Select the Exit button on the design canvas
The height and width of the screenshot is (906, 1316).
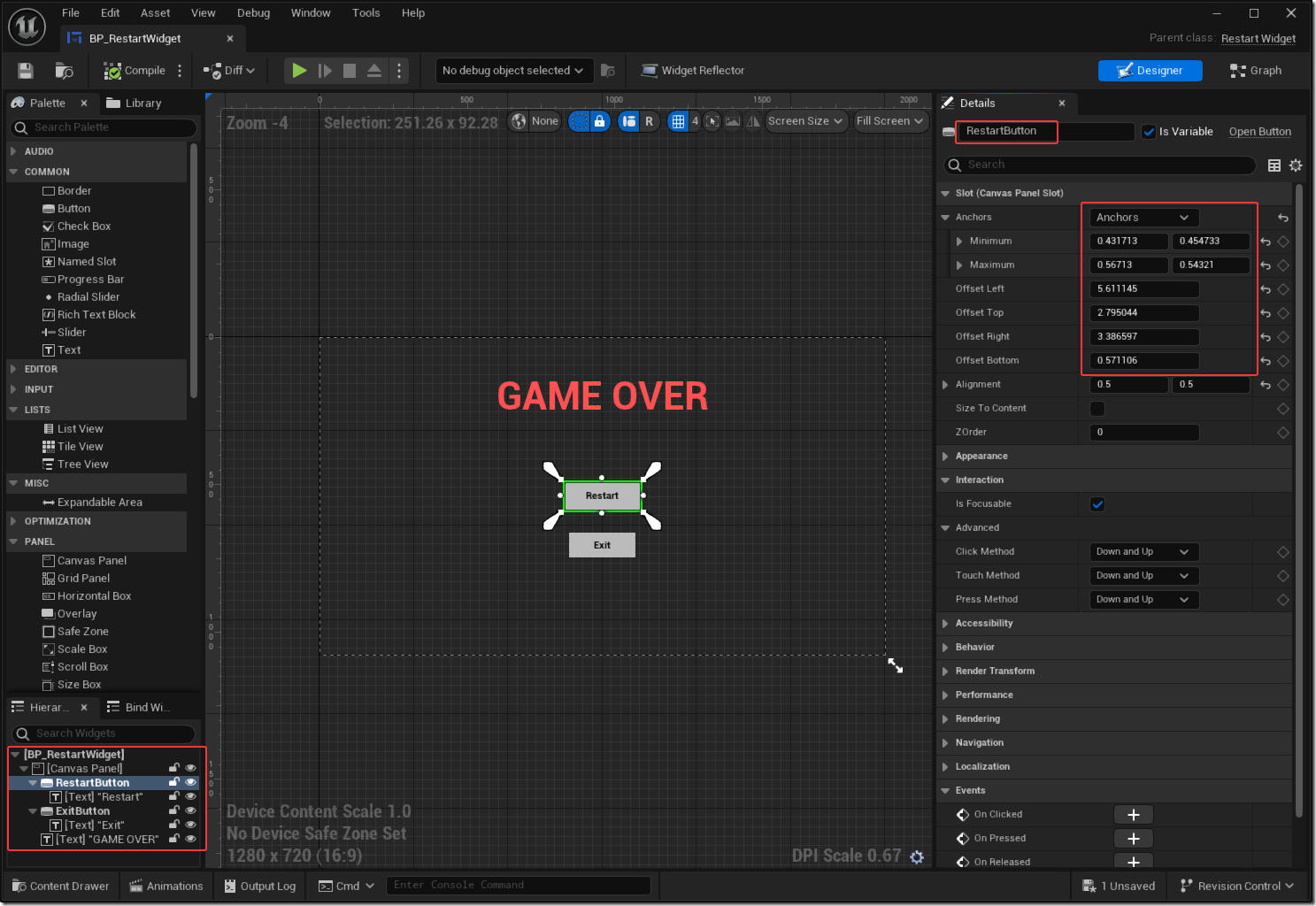[602, 545]
